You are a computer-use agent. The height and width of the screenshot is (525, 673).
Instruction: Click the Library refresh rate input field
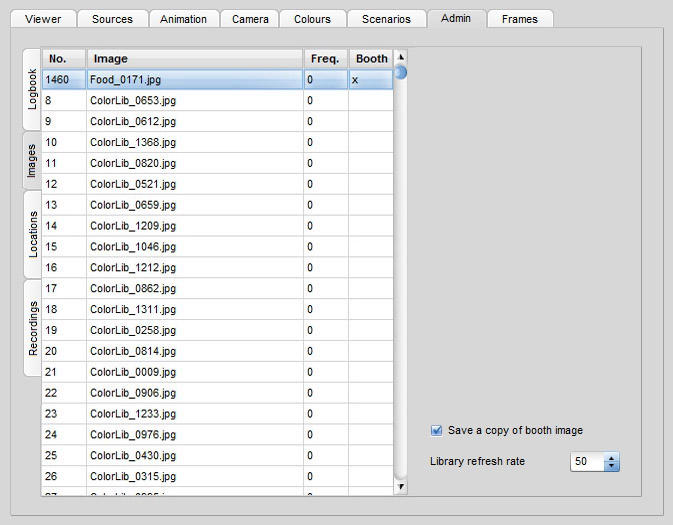point(587,462)
